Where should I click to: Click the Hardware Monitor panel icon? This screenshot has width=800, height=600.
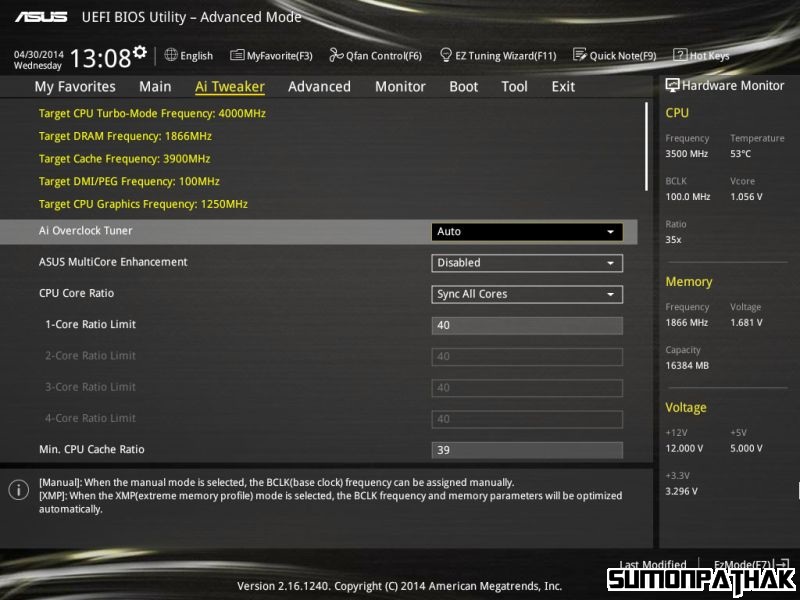[x=672, y=85]
